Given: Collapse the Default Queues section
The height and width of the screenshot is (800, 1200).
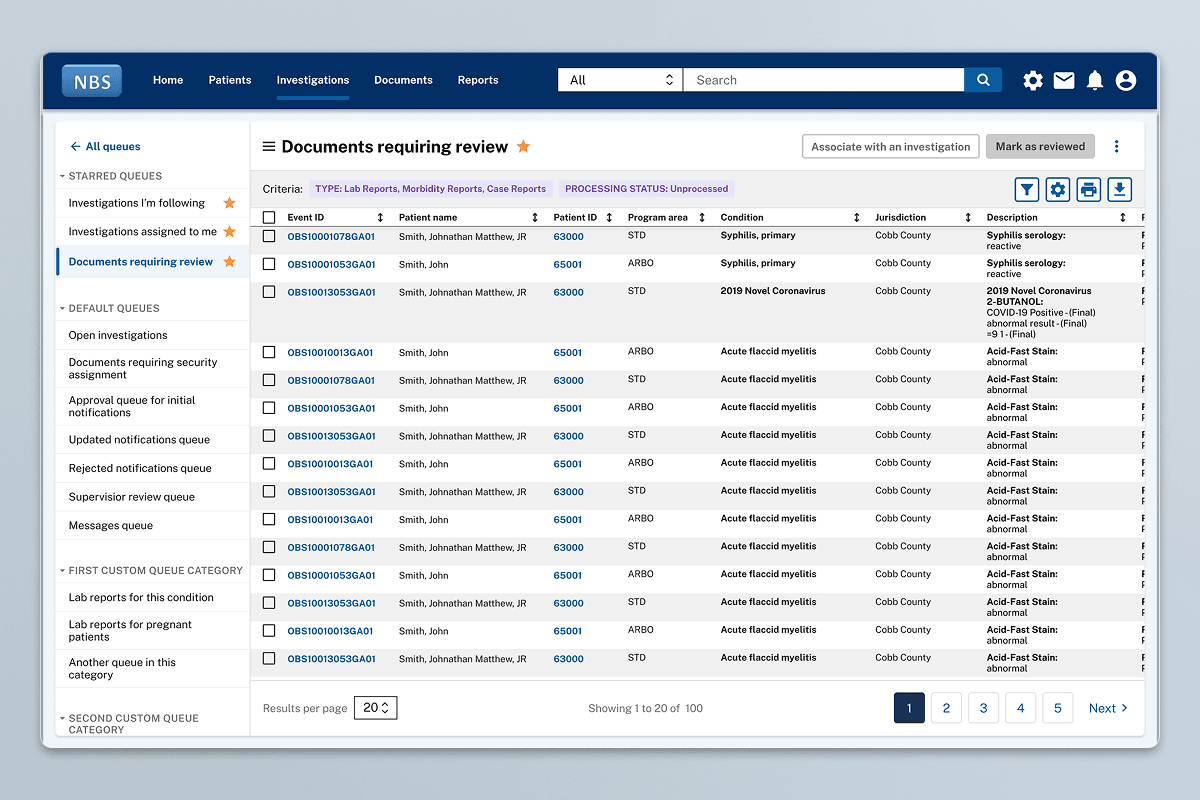Looking at the screenshot, I should (x=62, y=309).
